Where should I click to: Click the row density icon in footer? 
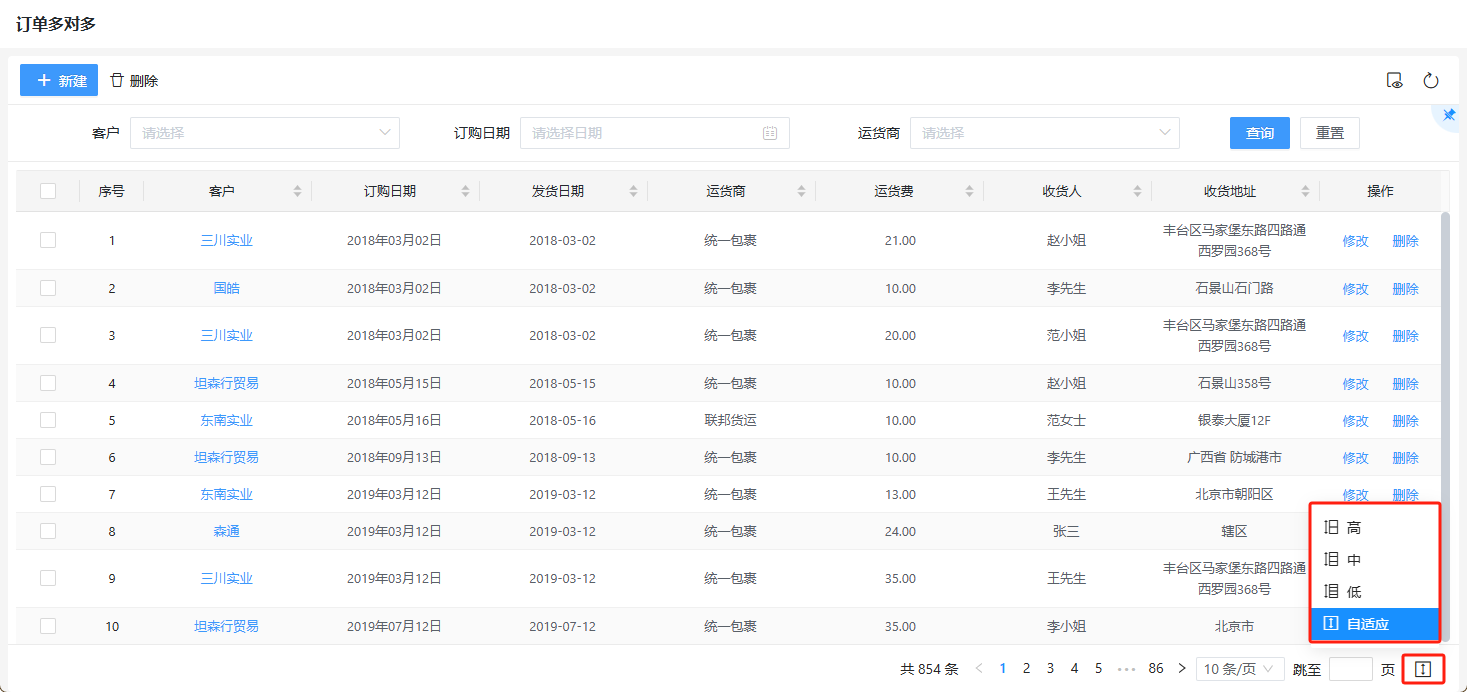coord(1423,669)
